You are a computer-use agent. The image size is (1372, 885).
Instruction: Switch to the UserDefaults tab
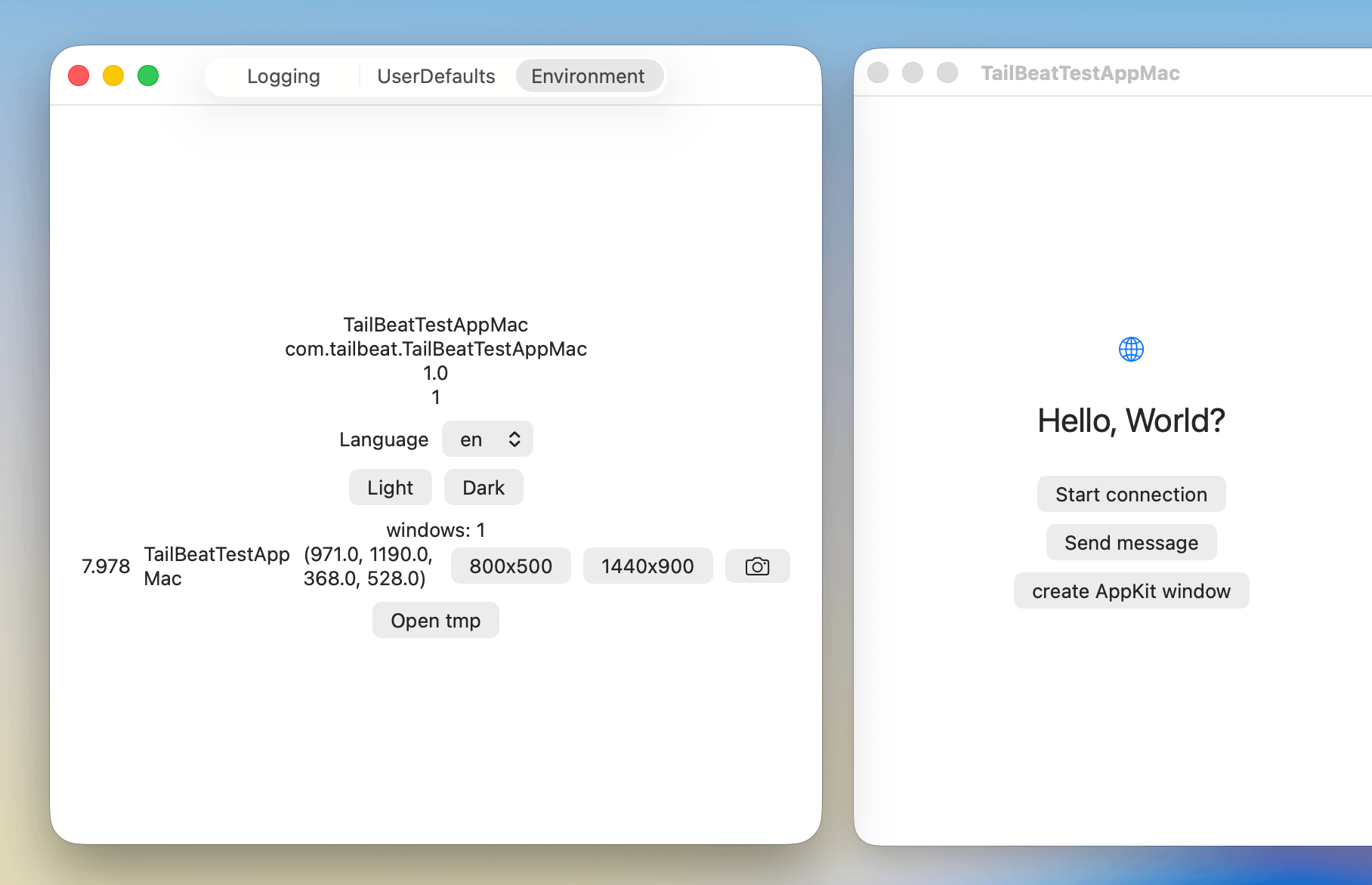click(x=436, y=76)
